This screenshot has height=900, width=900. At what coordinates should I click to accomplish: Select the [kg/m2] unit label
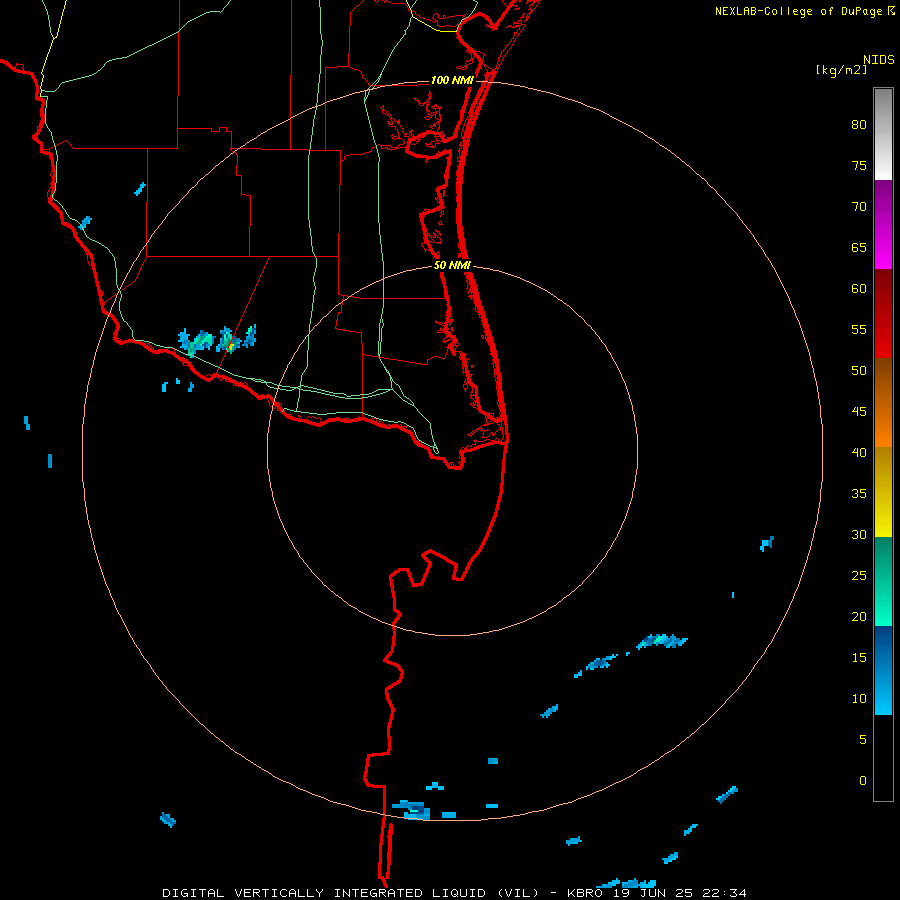[x=841, y=70]
